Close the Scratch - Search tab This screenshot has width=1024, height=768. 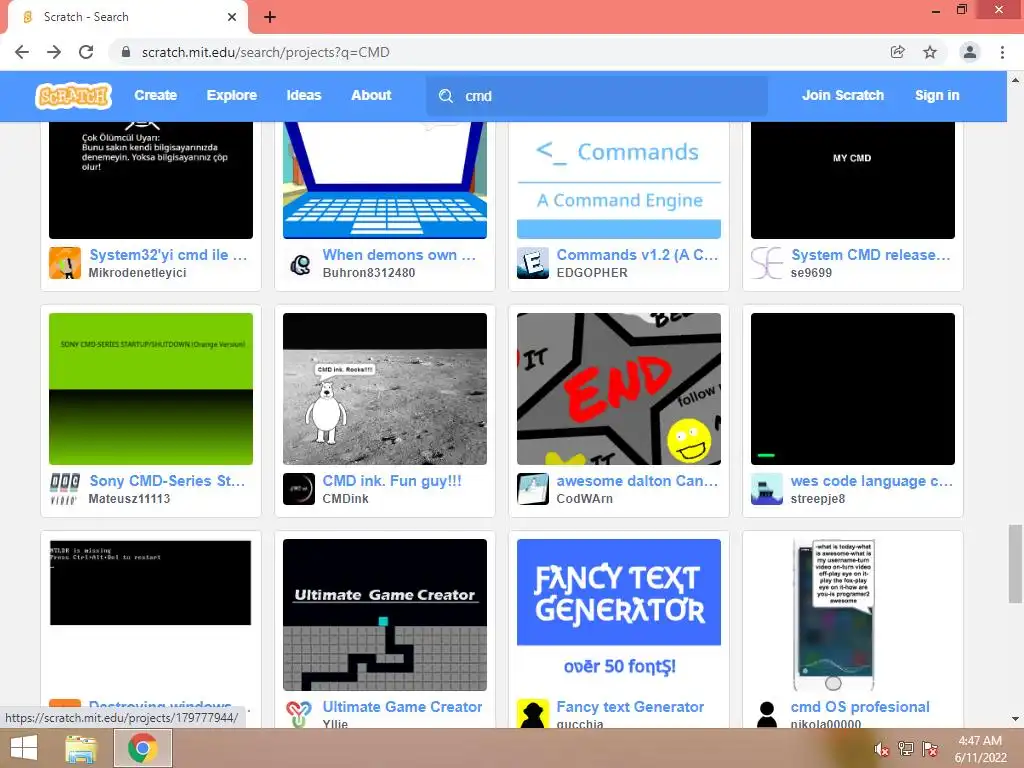232,17
